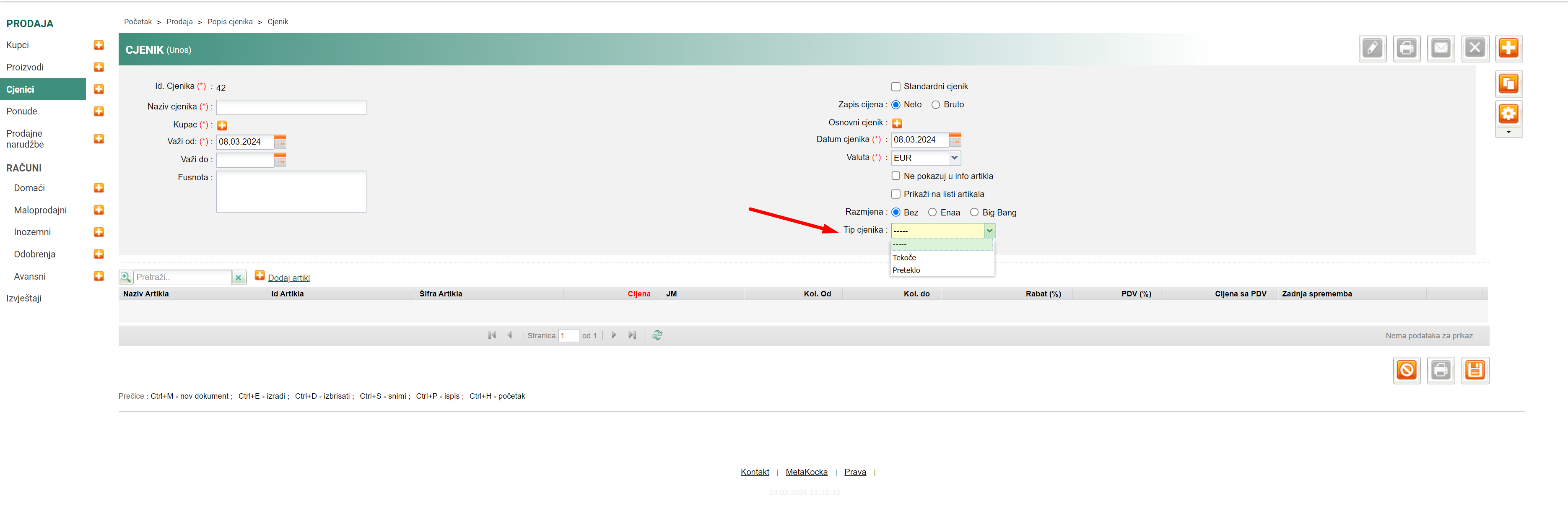
Task: Click the refresh icon in table pagination
Action: click(657, 335)
